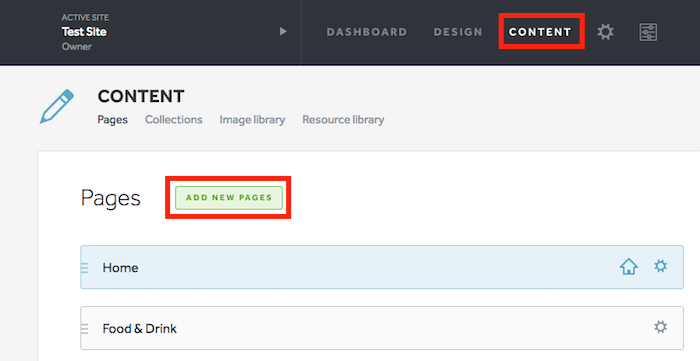
Task: Click the home icon on Home row
Action: tap(629, 267)
